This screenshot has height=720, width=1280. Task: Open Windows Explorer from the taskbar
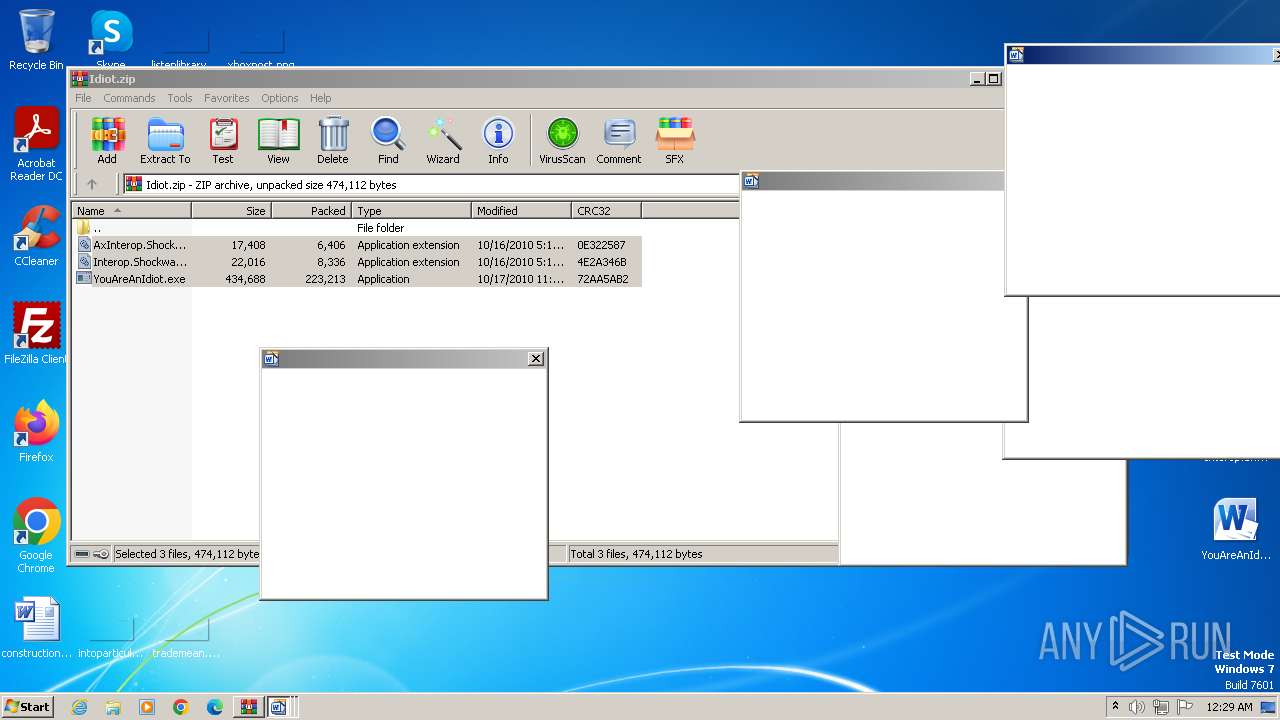(x=113, y=707)
